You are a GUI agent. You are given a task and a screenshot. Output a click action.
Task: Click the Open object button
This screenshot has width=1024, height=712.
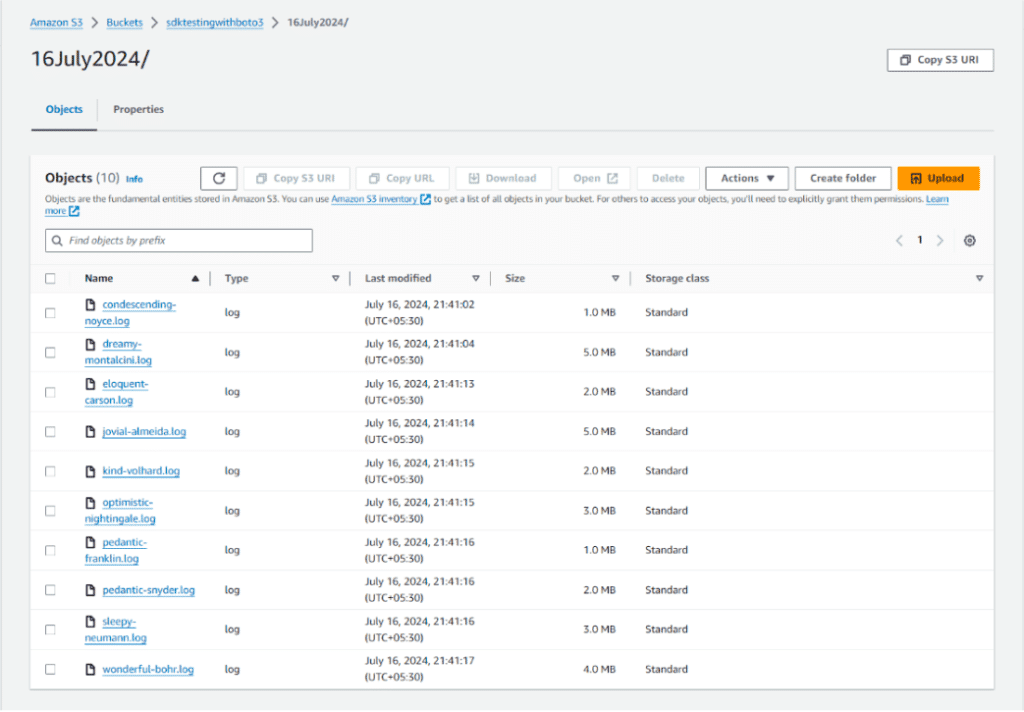pos(593,177)
